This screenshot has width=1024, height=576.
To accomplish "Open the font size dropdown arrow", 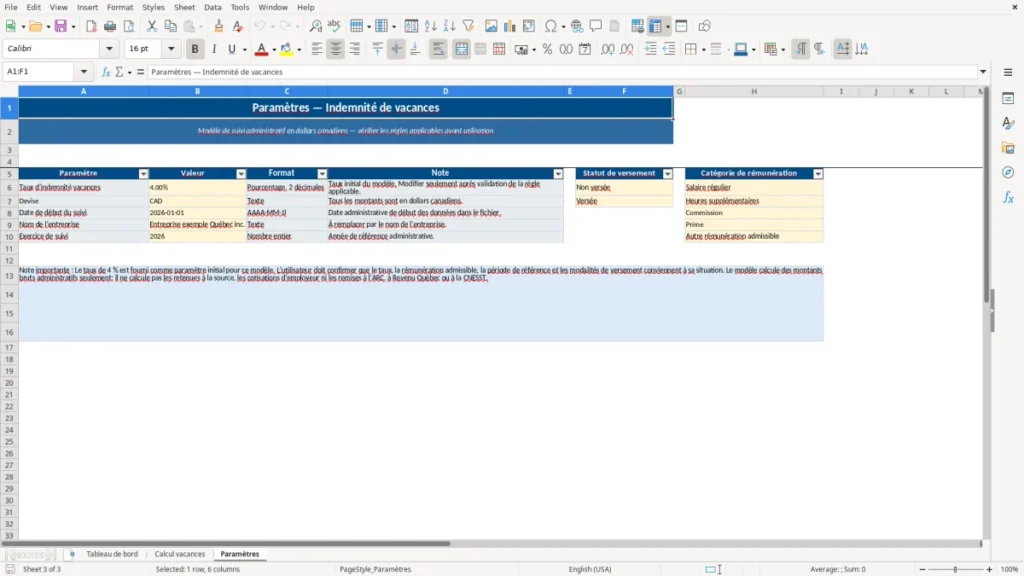I will (171, 49).
